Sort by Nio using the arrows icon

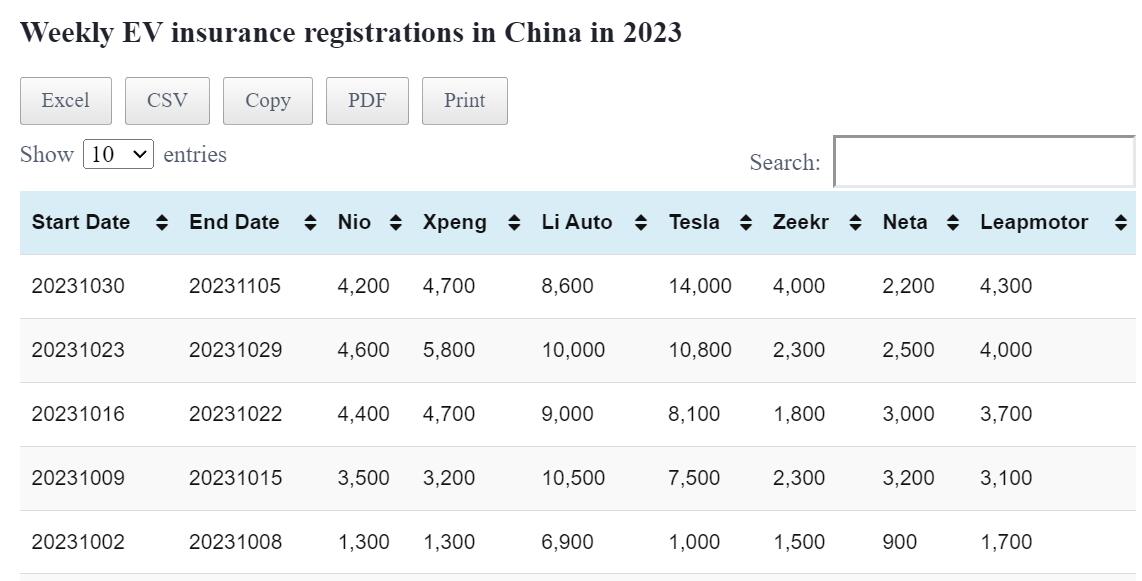click(396, 223)
